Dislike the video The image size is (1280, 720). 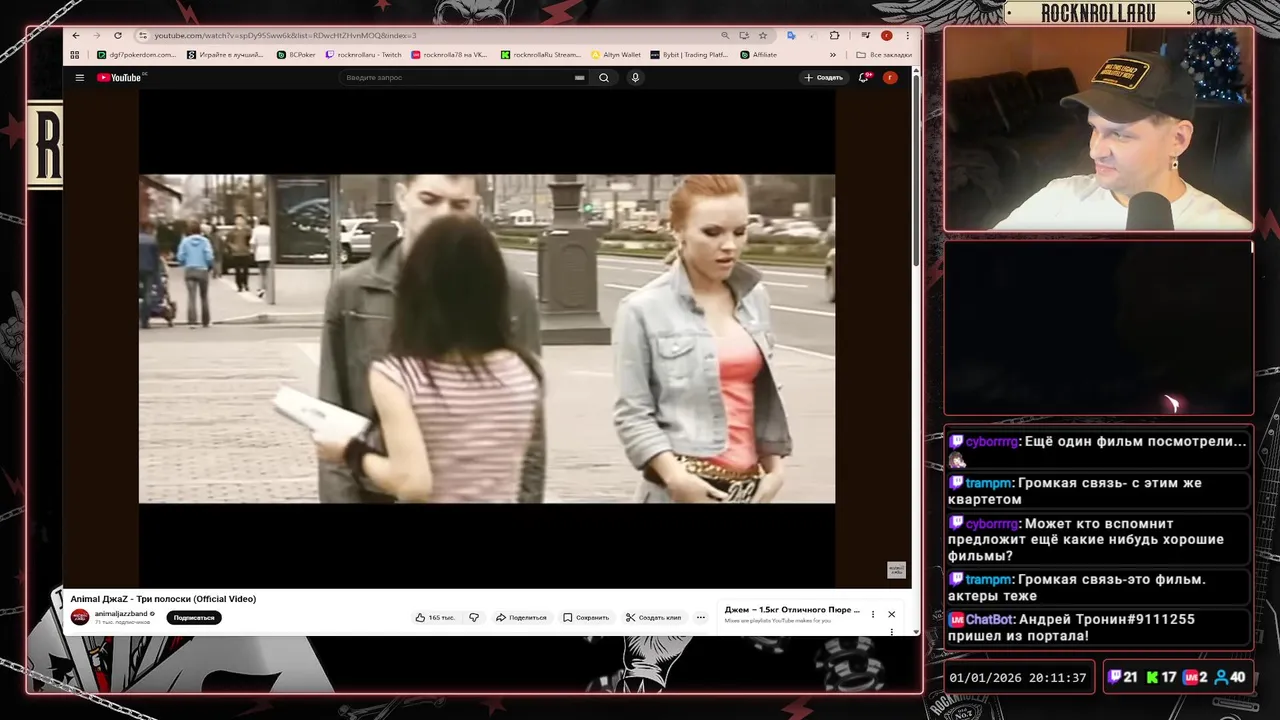(x=474, y=617)
